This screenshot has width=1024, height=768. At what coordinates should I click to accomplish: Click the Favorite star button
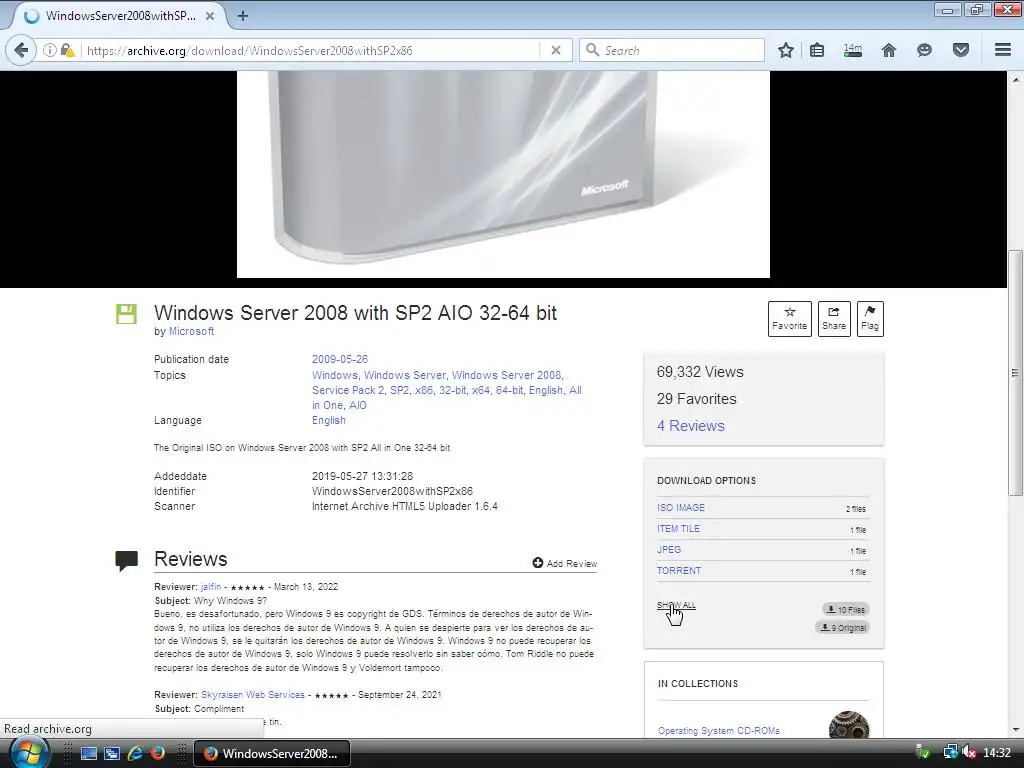(790, 319)
